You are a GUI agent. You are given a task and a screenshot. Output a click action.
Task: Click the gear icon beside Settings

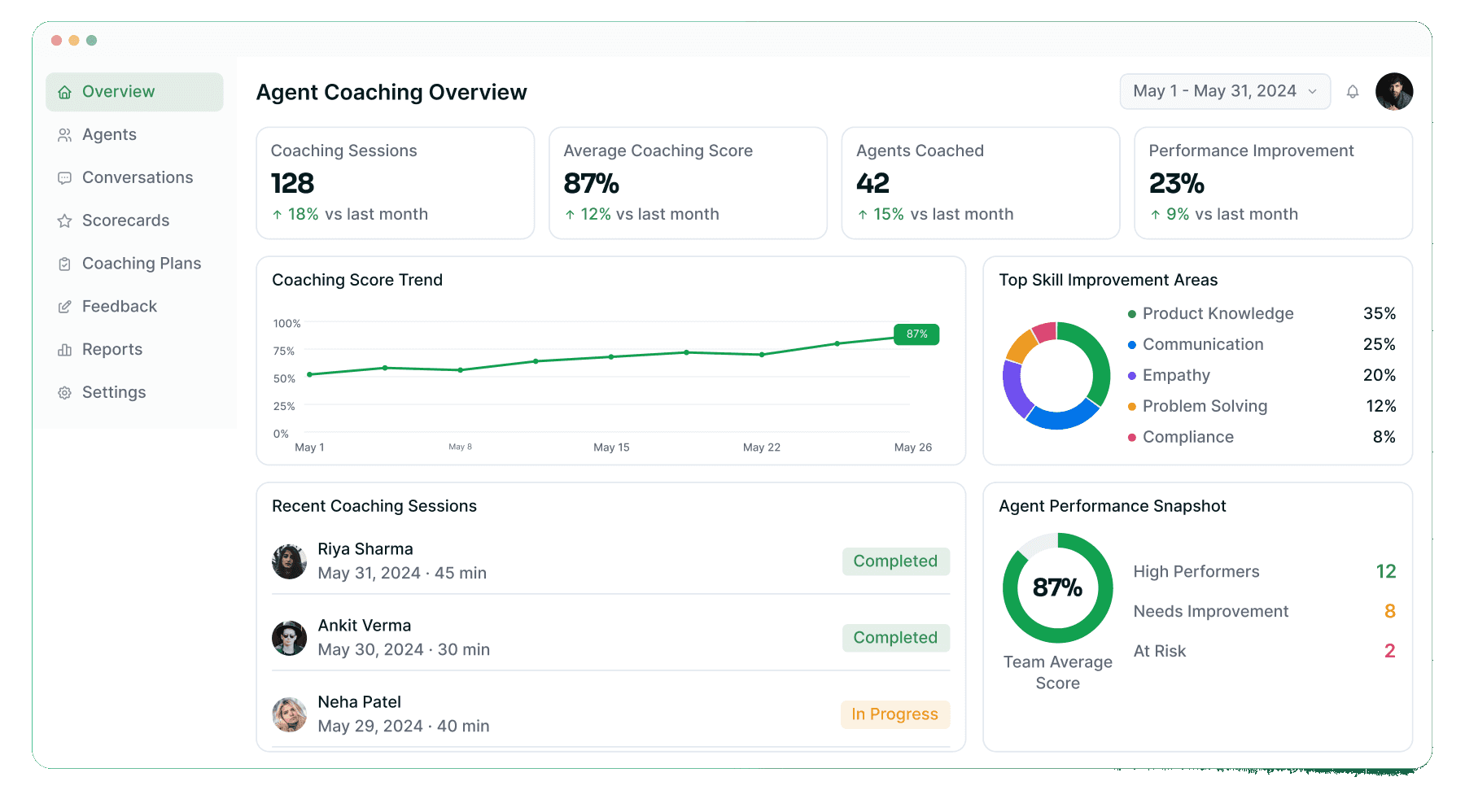(64, 393)
